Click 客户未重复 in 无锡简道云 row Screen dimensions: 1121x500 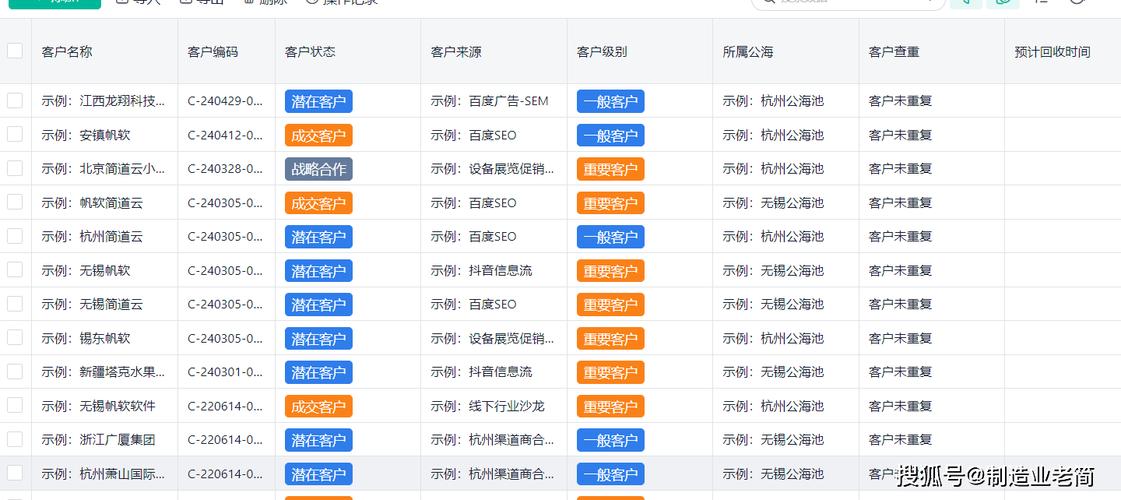pyautogui.click(x=900, y=305)
